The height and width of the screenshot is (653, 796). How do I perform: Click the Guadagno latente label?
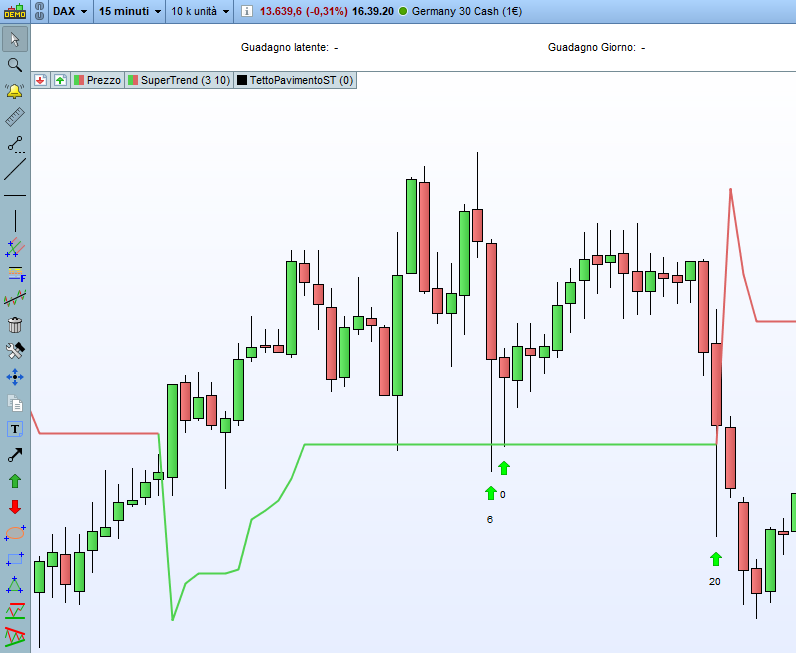coord(285,47)
